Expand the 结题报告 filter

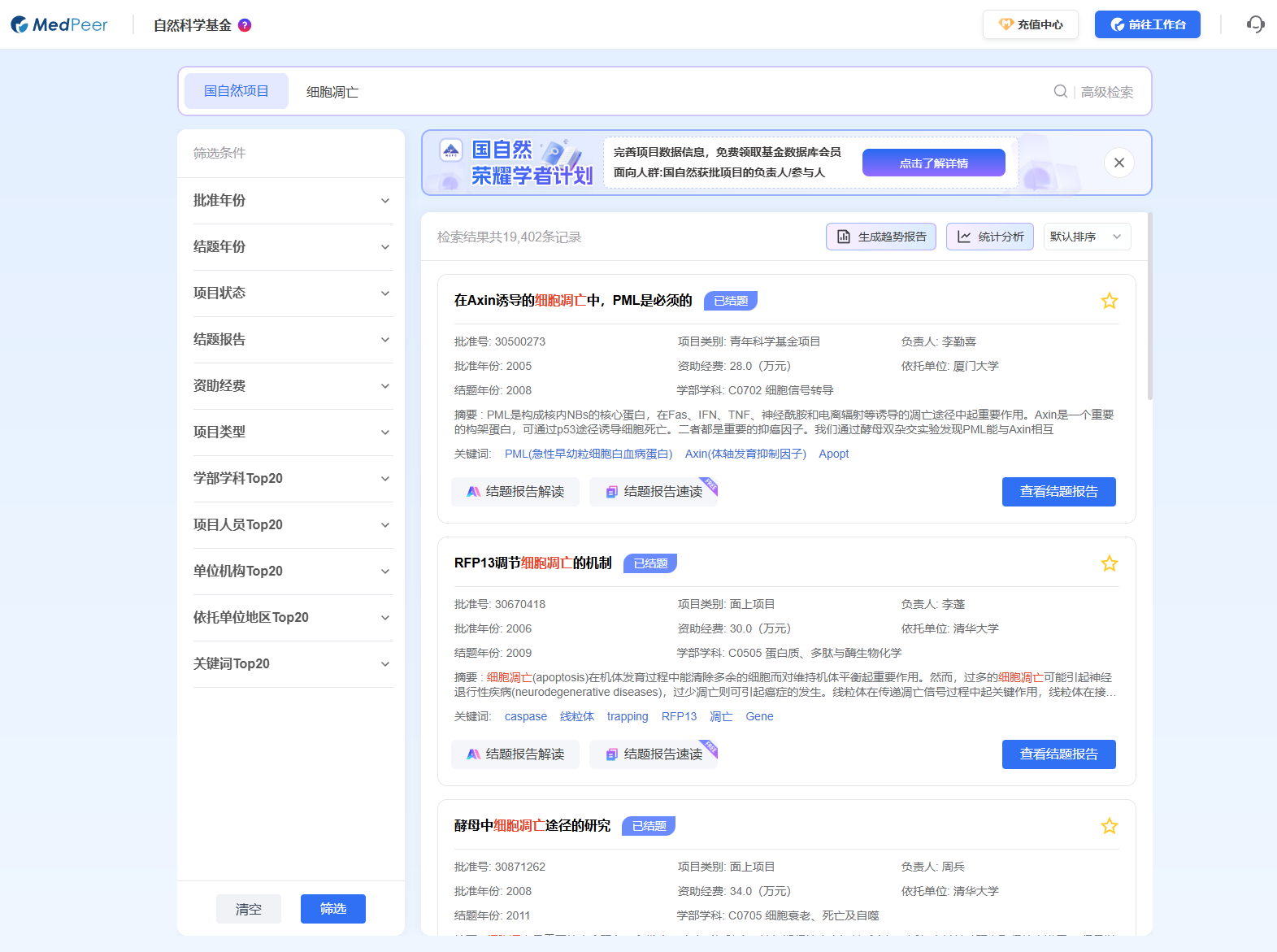293,340
